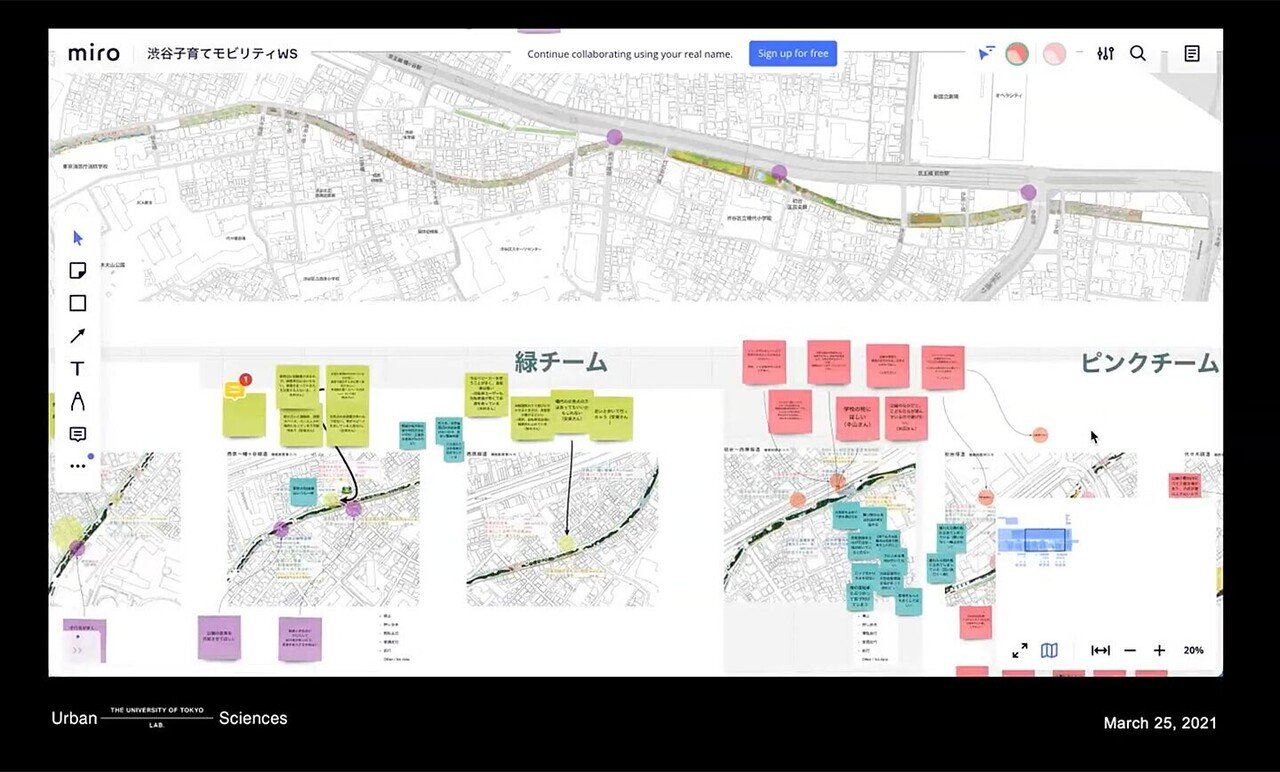1280x772 pixels.
Task: Activate the Text tool
Action: click(78, 369)
